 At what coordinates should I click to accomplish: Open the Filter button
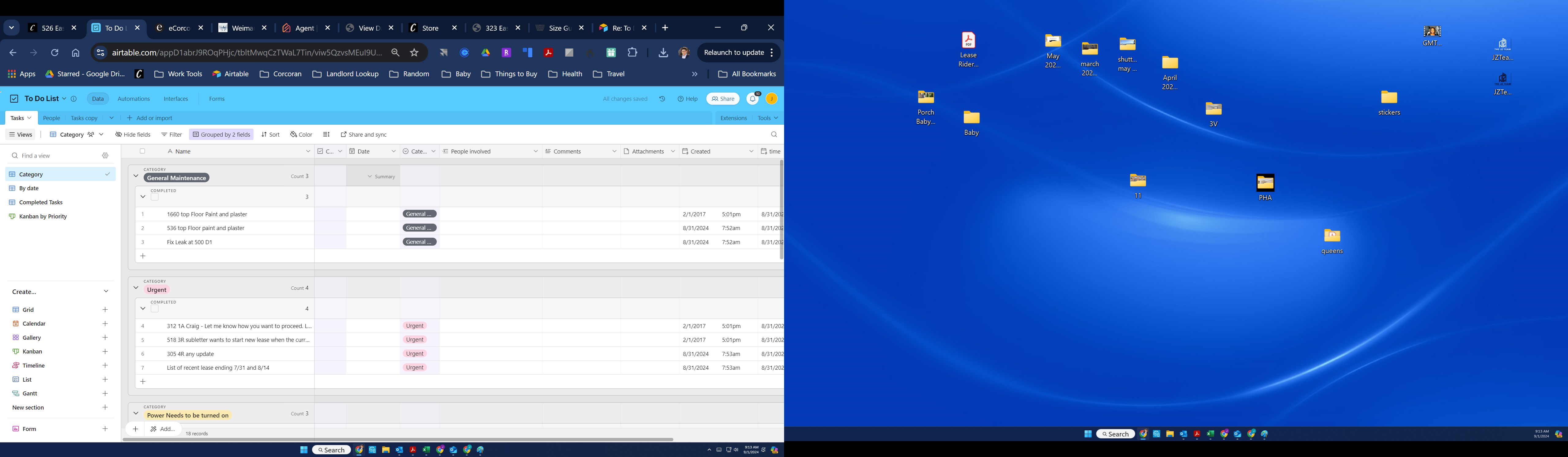click(x=171, y=134)
